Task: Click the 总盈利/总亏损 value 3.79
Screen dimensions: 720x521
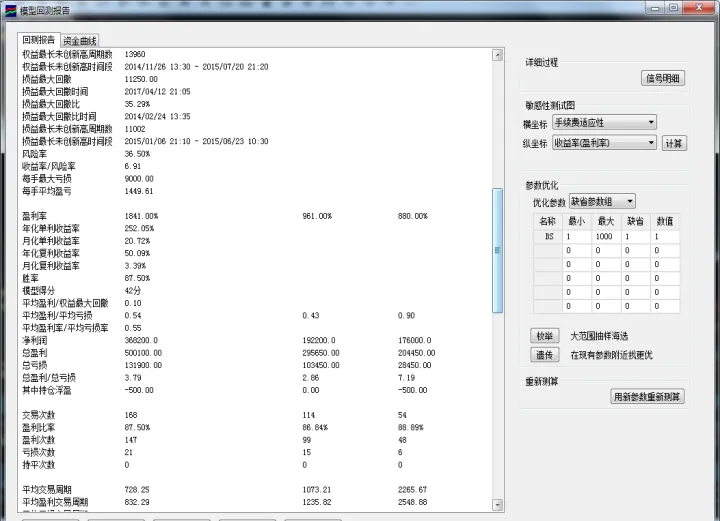Action: pos(133,377)
